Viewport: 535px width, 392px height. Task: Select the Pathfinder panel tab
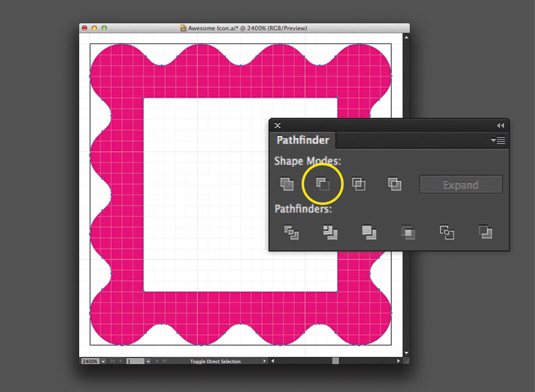pos(303,140)
